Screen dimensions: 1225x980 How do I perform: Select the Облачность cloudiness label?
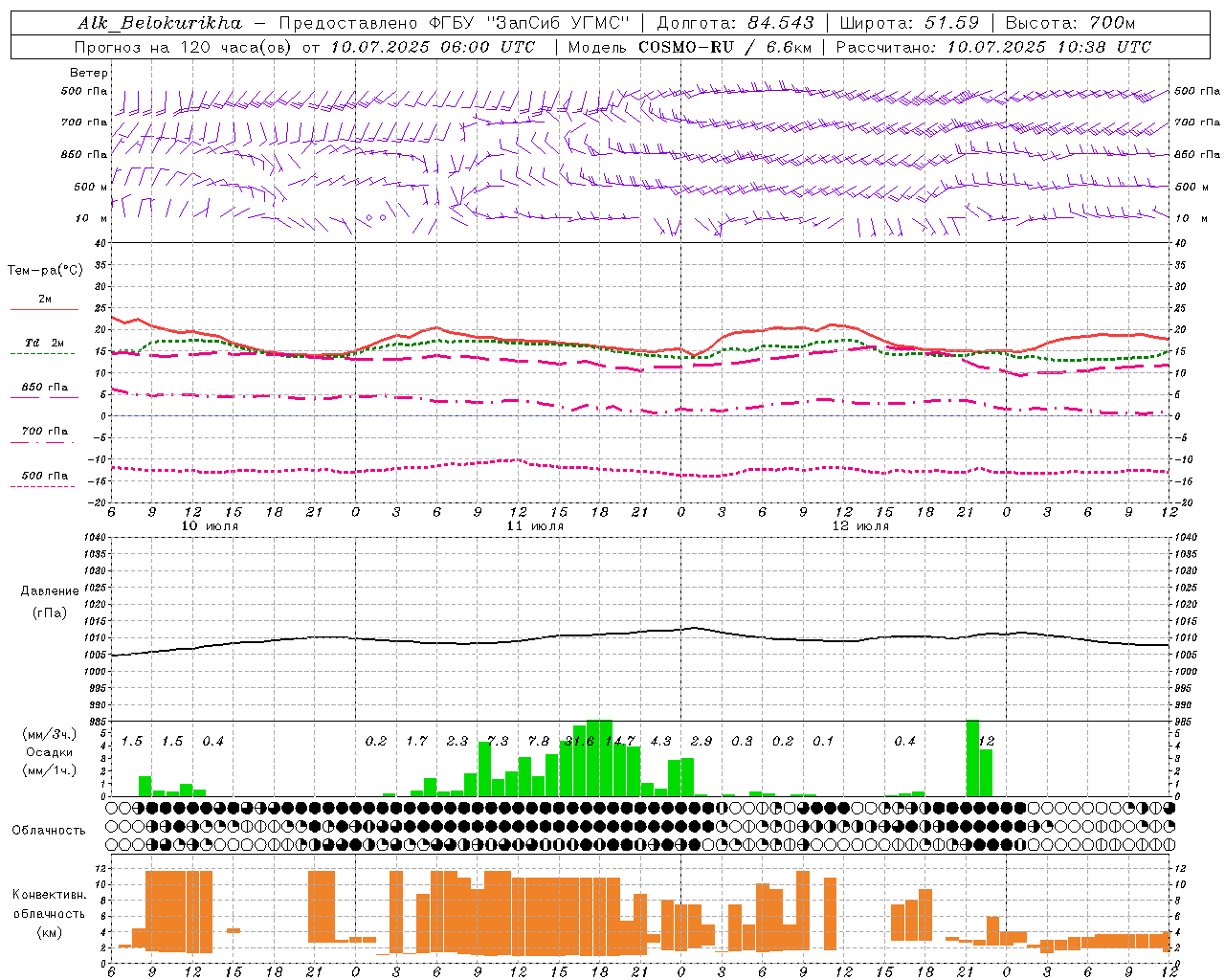(x=49, y=831)
